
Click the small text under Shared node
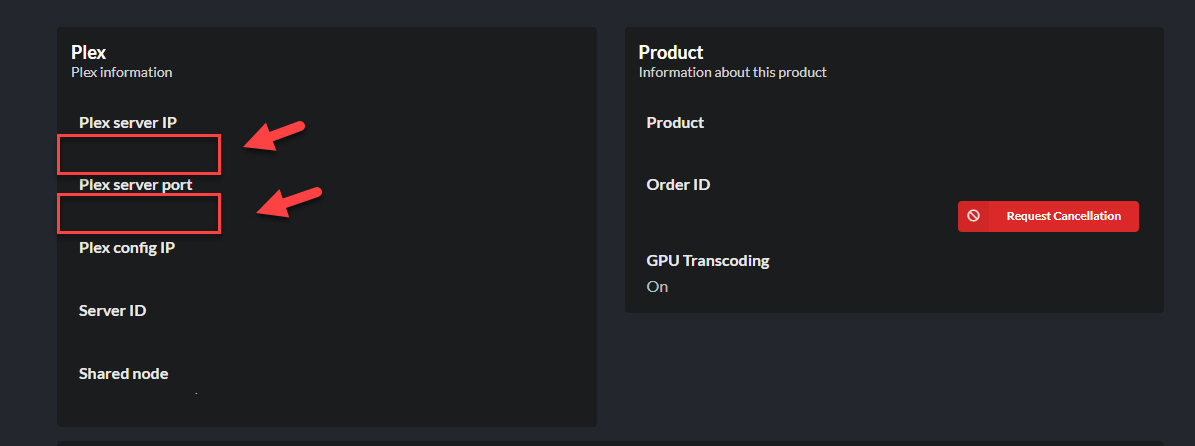click(196, 394)
